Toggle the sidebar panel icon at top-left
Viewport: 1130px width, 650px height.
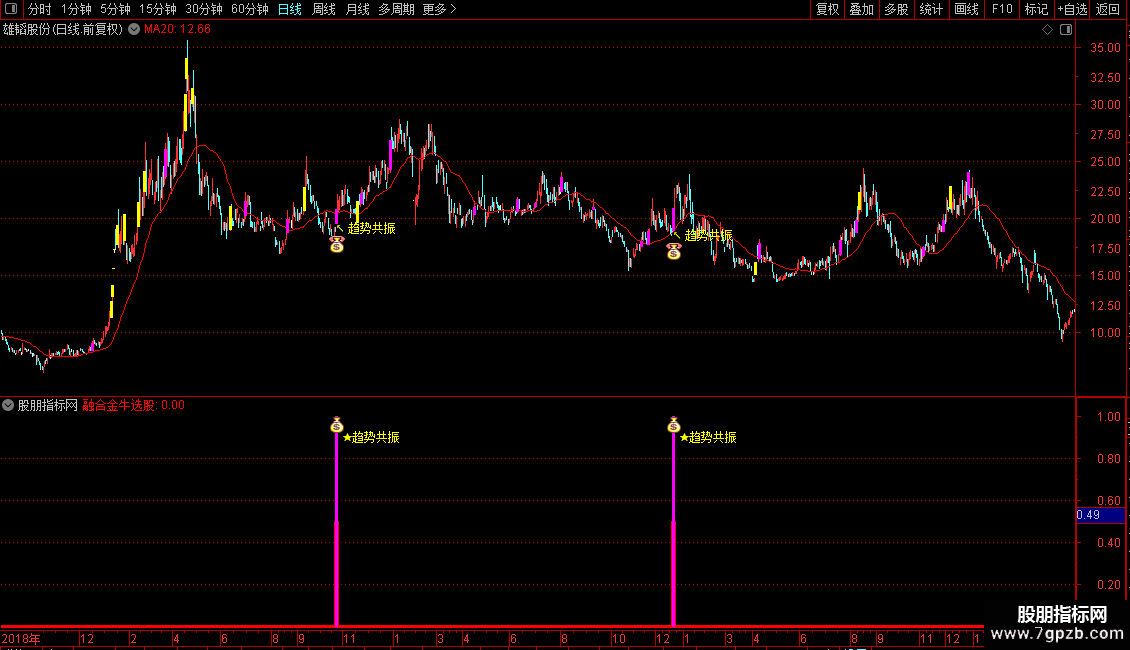[11, 9]
